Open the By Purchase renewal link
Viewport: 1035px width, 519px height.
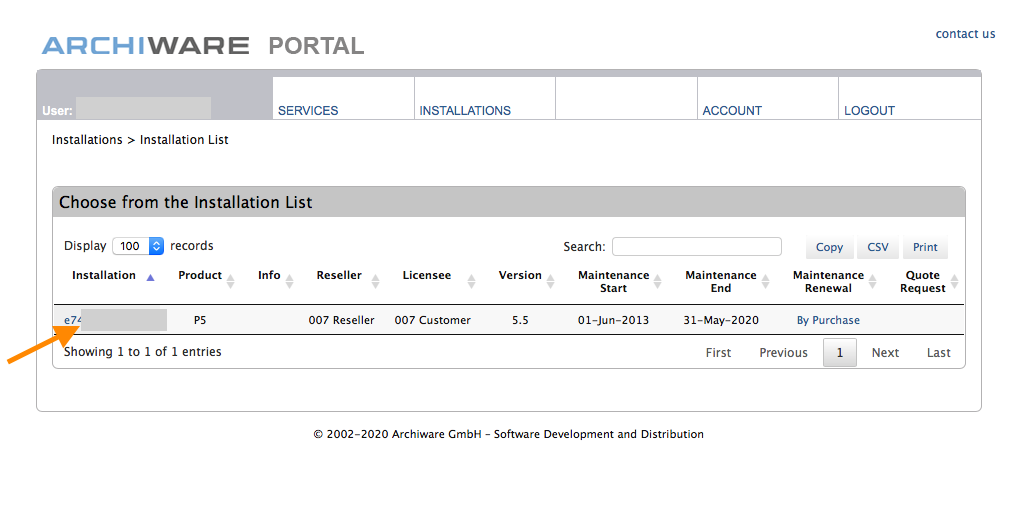828,320
